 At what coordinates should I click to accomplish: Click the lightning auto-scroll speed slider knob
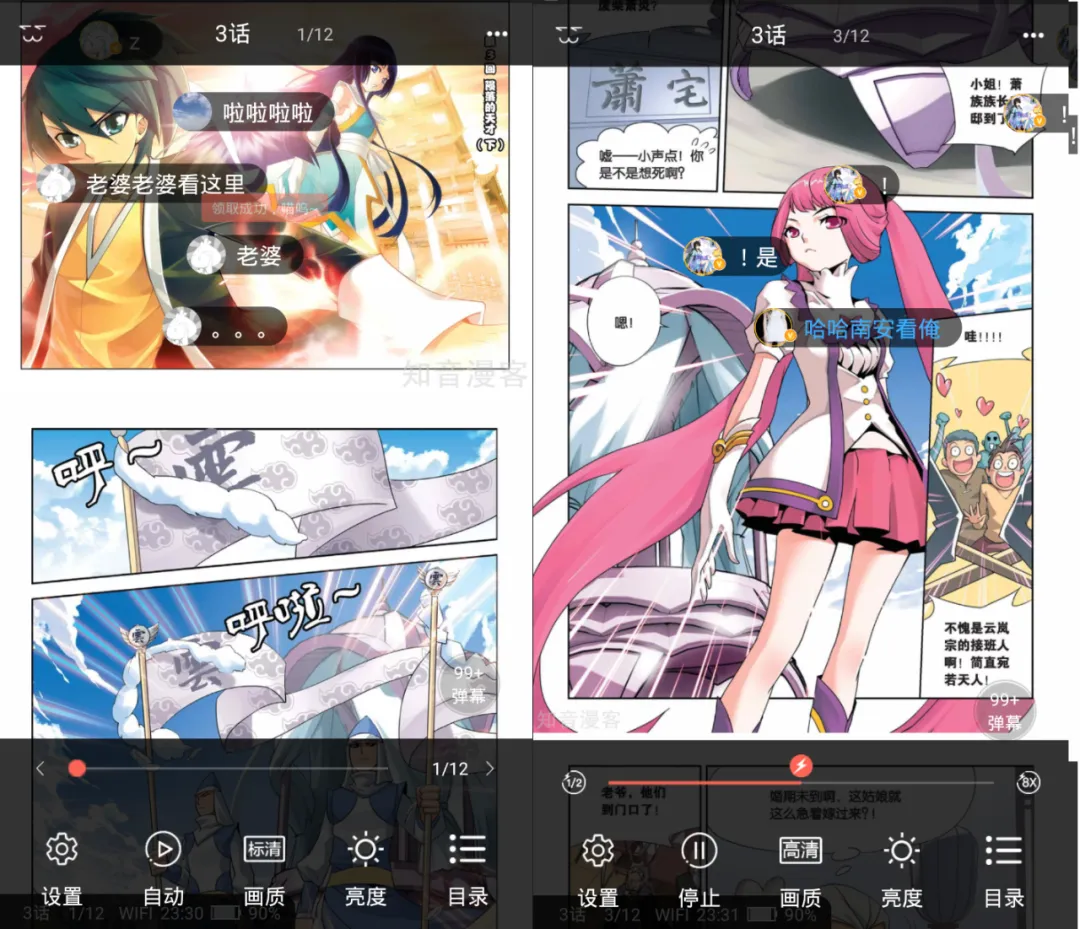[800, 765]
